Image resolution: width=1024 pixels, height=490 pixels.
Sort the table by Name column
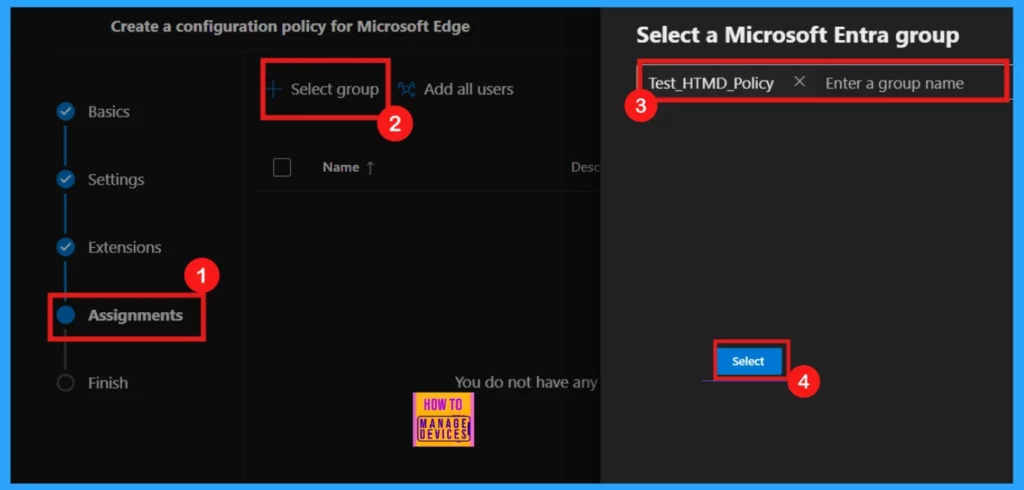point(348,168)
